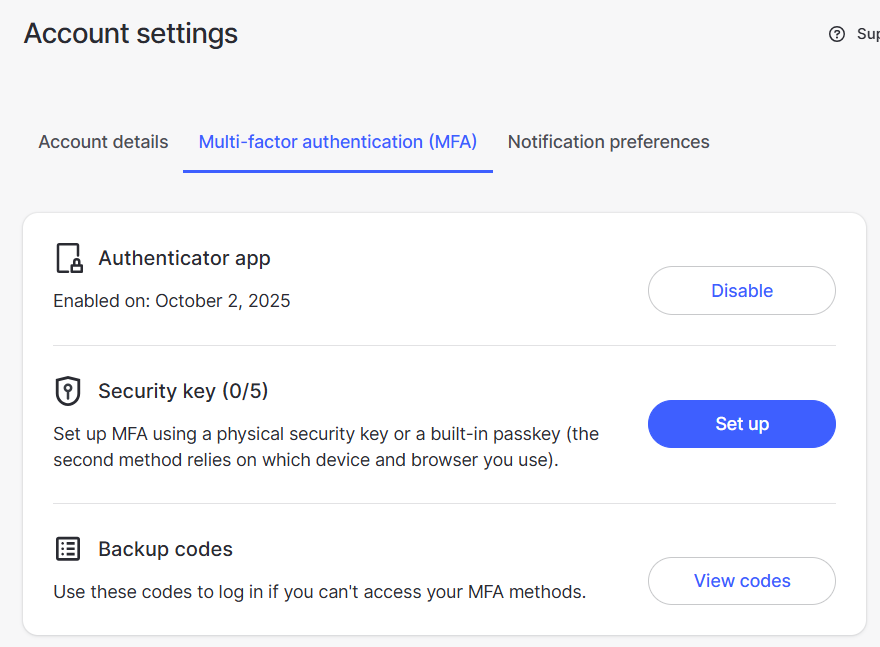The width and height of the screenshot is (880, 647).
Task: Open the Support link text
Action: (868, 34)
